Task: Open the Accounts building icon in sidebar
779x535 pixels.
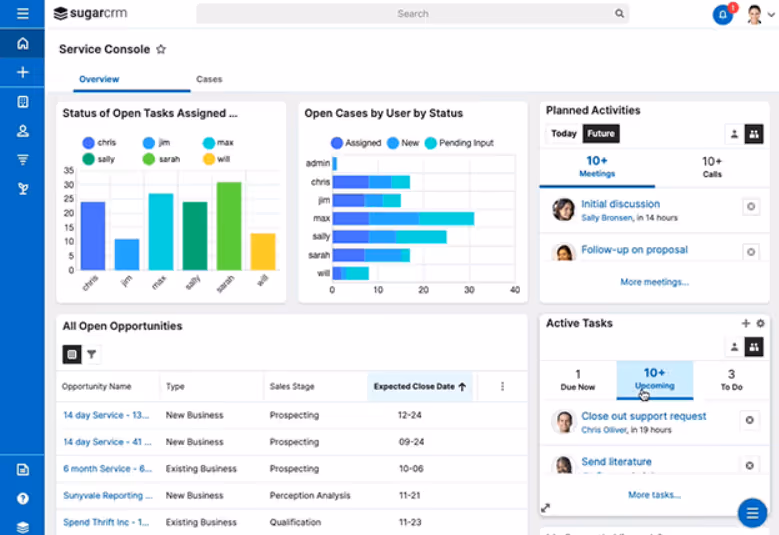Action: point(22,102)
